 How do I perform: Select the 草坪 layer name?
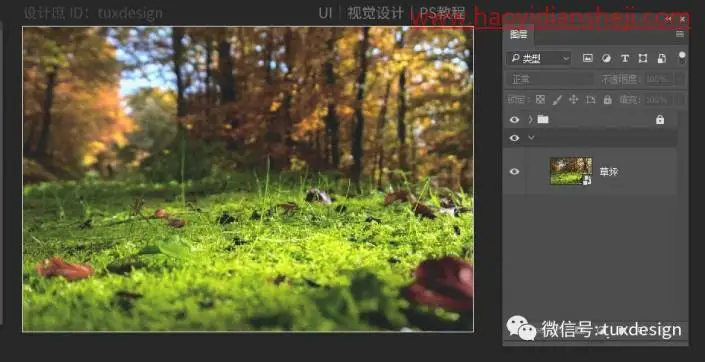click(x=609, y=171)
